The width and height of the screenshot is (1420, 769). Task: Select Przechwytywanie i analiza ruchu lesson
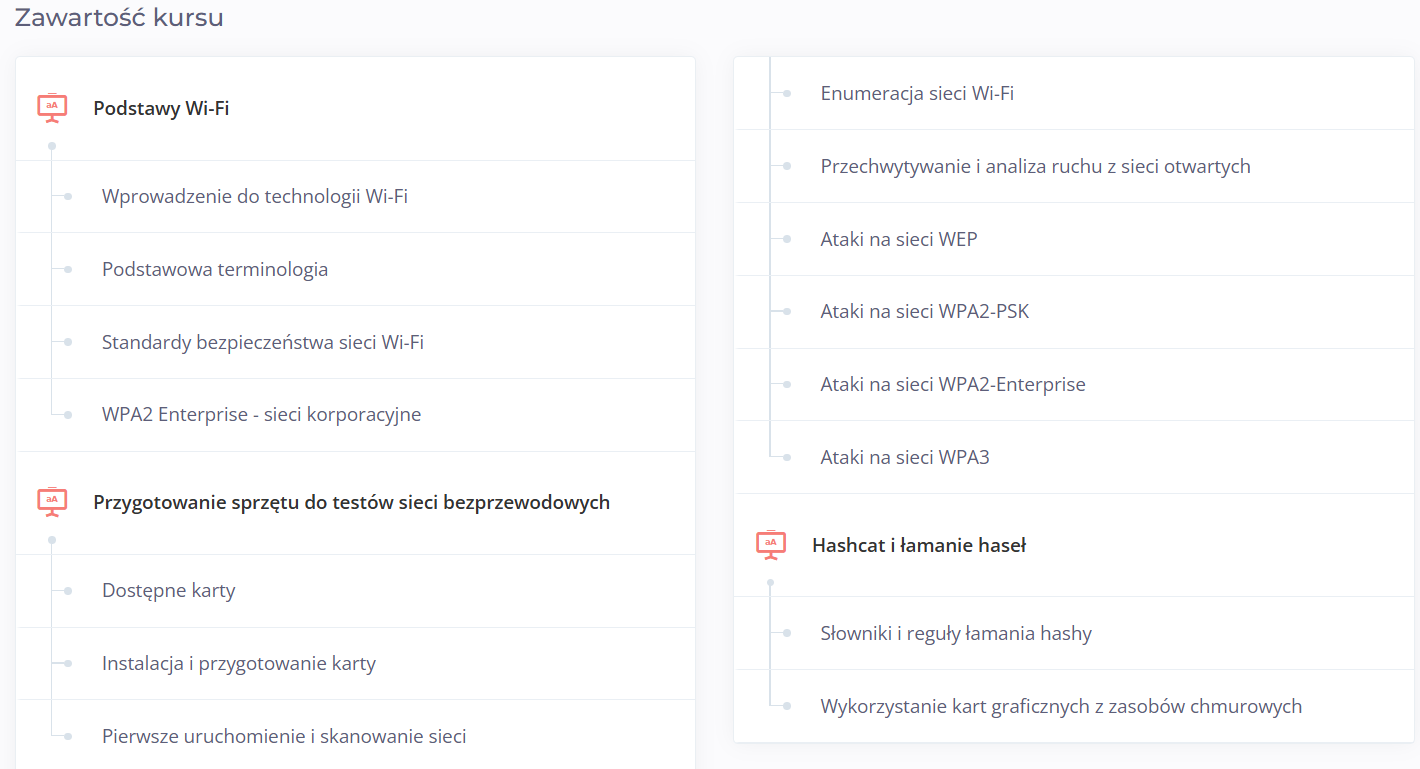tap(1035, 166)
